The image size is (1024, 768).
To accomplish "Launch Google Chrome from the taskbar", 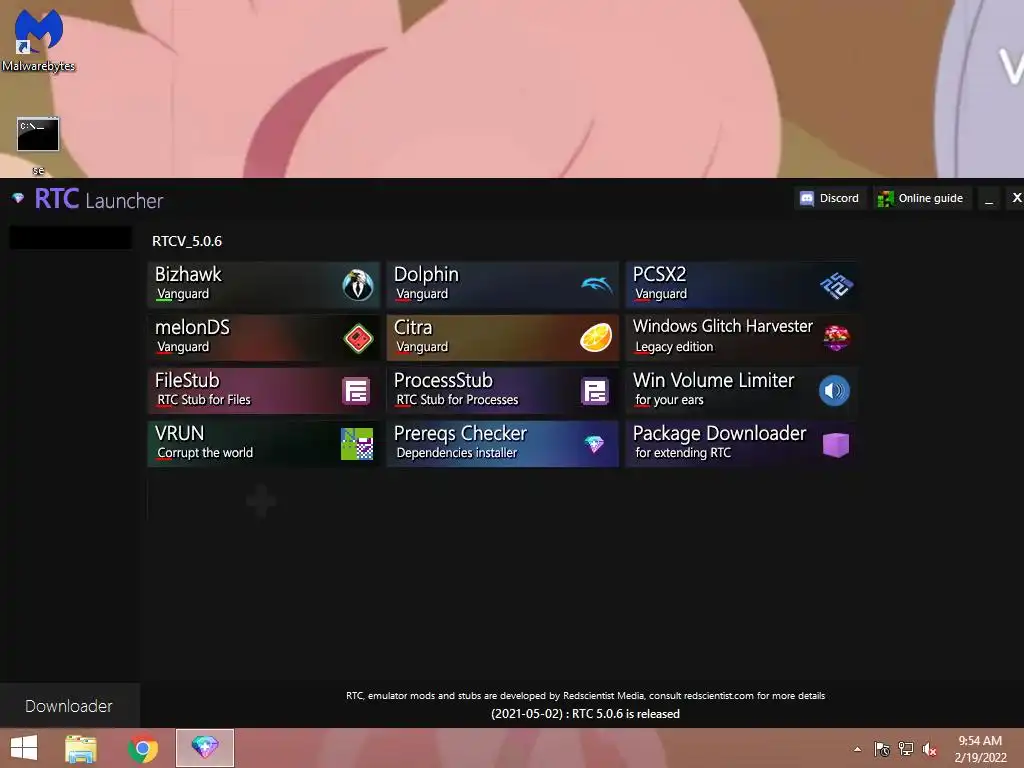I will click(142, 748).
